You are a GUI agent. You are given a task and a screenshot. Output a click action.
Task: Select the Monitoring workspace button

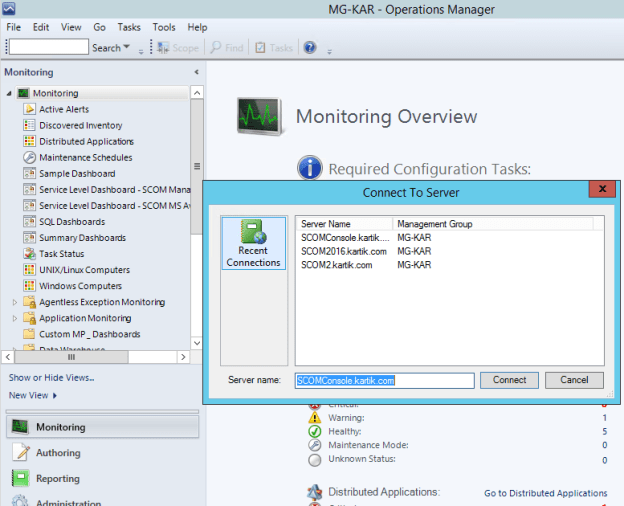102,427
